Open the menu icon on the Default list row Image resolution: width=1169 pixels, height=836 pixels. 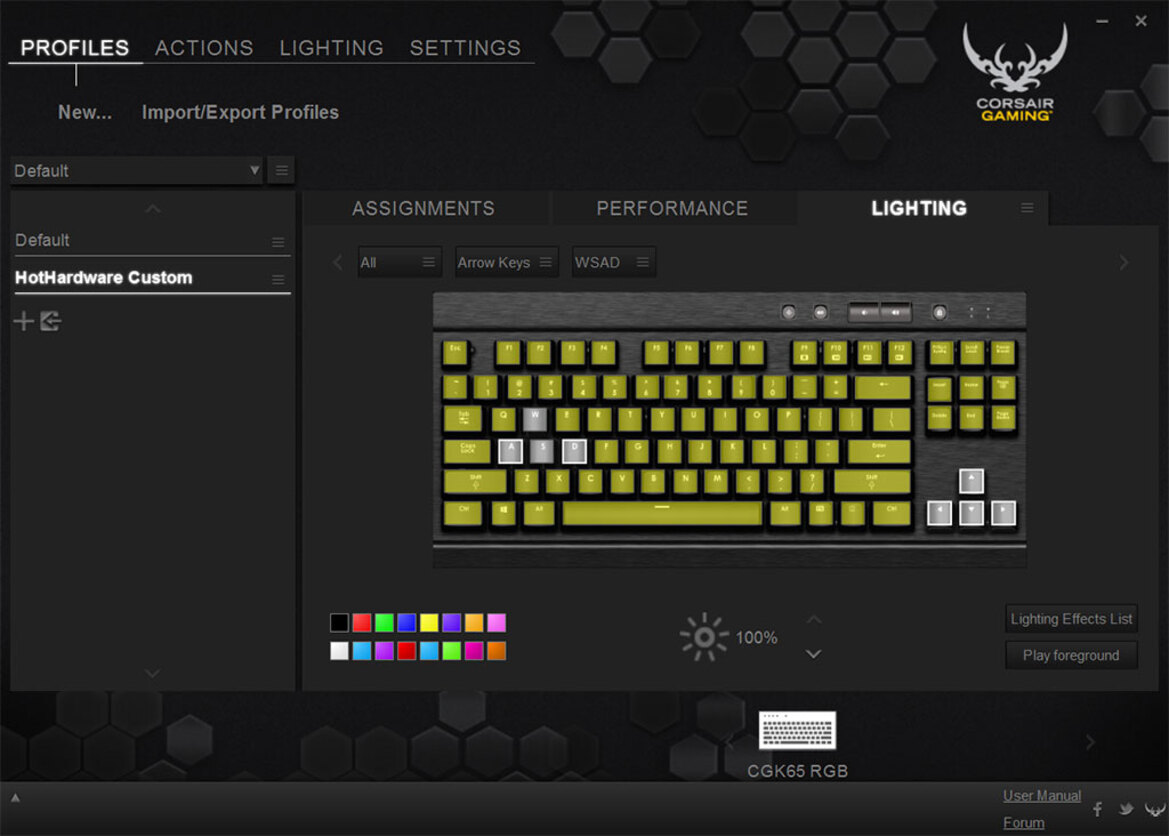[278, 242]
